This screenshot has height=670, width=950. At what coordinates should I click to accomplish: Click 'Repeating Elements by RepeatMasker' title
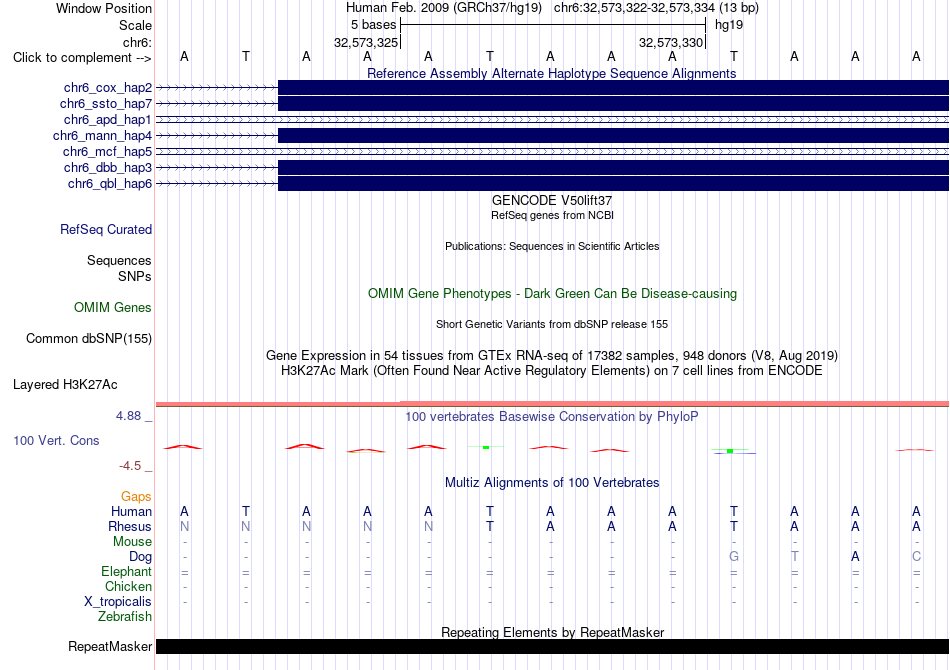click(x=552, y=632)
